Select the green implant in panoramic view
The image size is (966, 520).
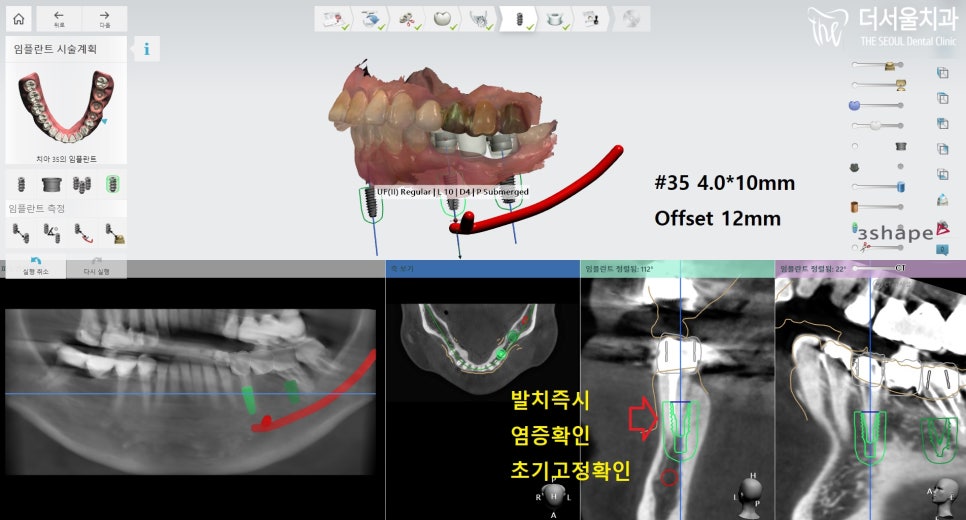coord(249,400)
